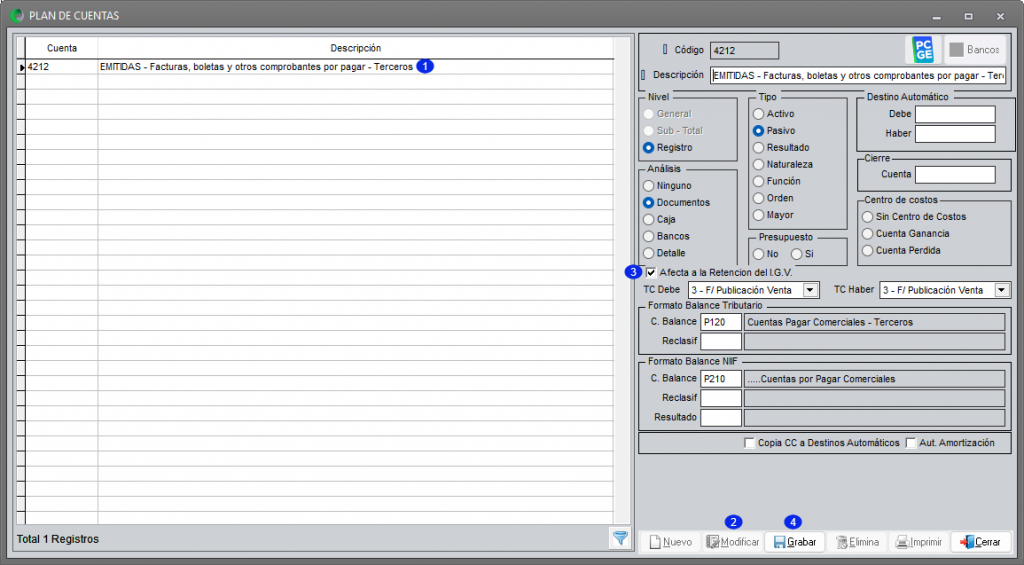Click NIIF Reclasif code field
Screen dimensions: 1024x565
(x=721, y=398)
